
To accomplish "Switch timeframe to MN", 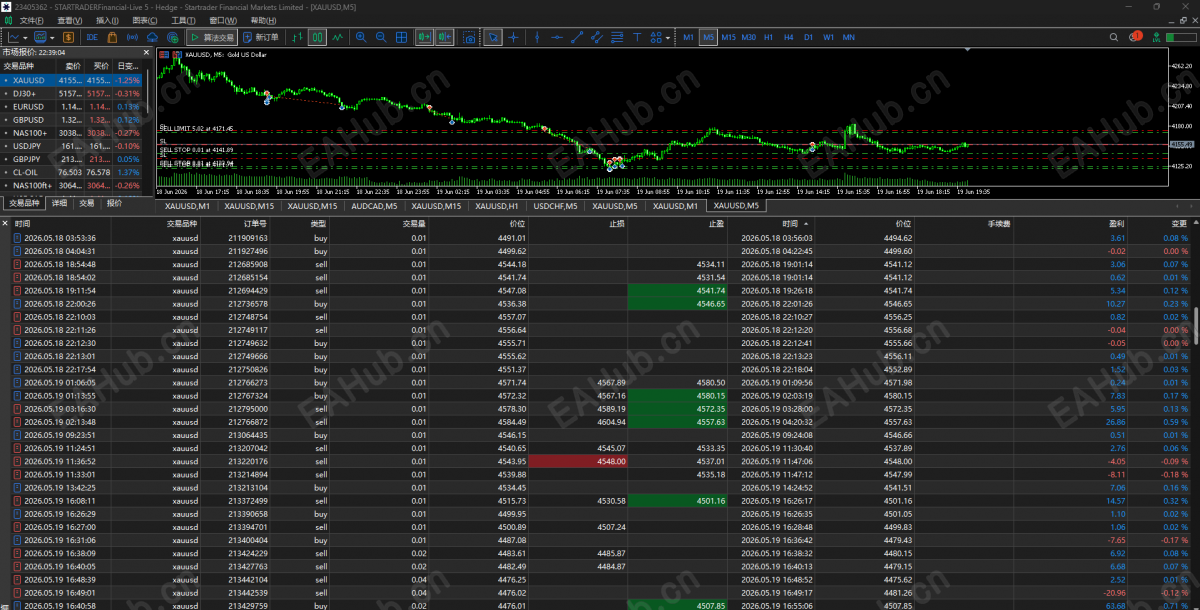I will [848, 37].
